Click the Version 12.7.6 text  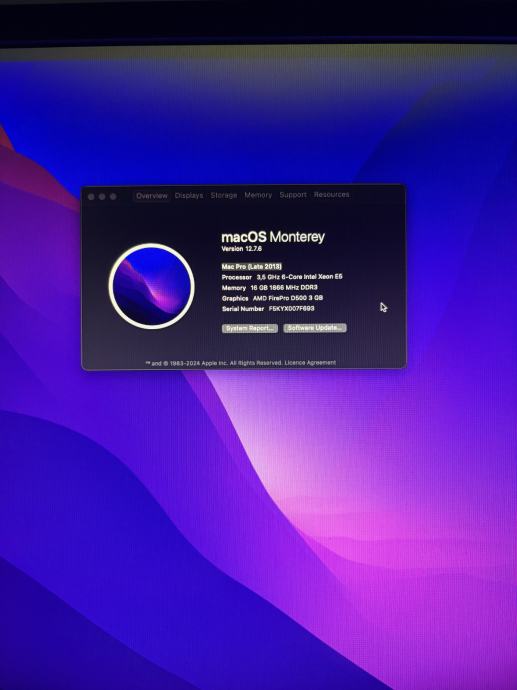pos(241,249)
